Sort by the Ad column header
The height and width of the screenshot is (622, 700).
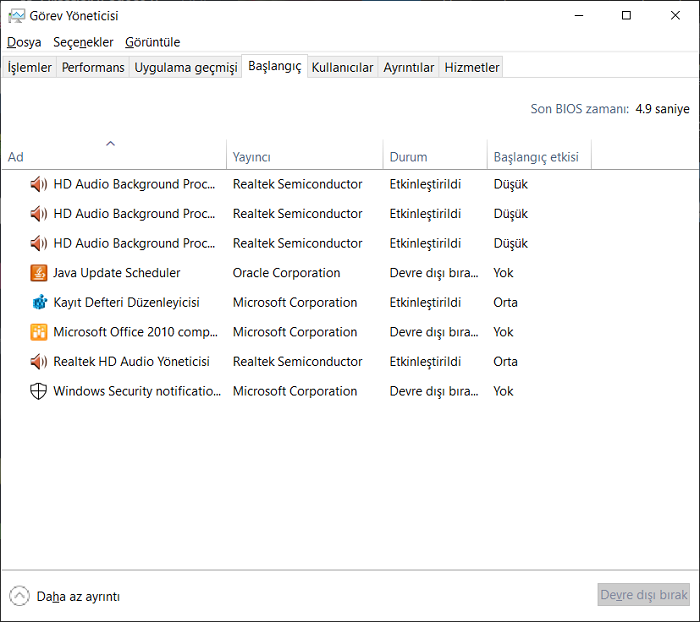click(114, 157)
